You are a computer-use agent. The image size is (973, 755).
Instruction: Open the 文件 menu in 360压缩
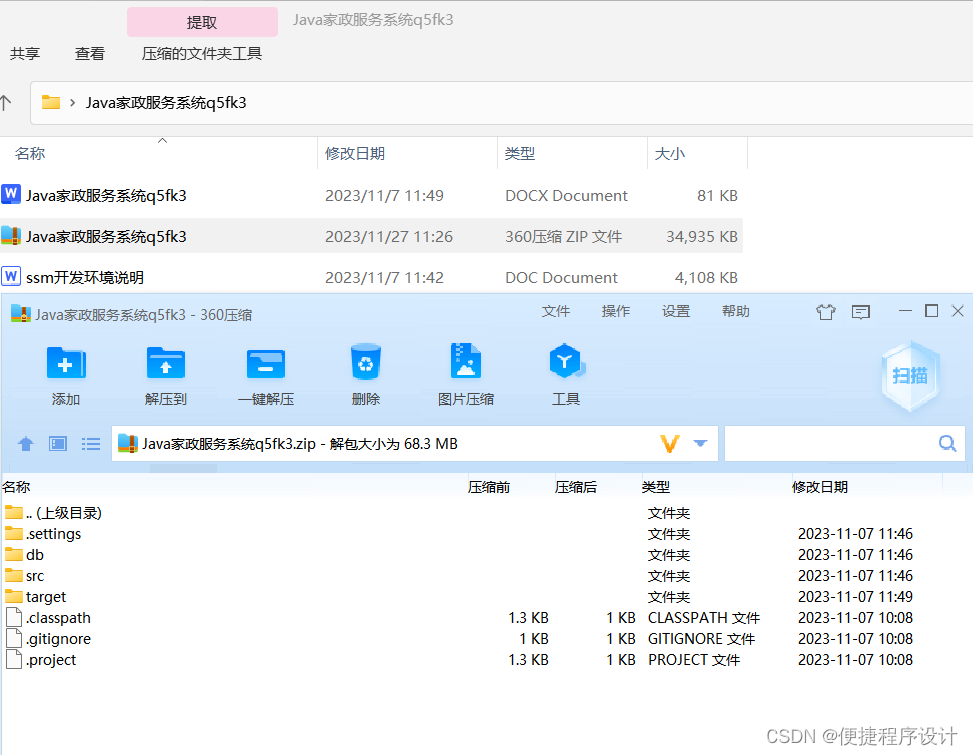(555, 311)
